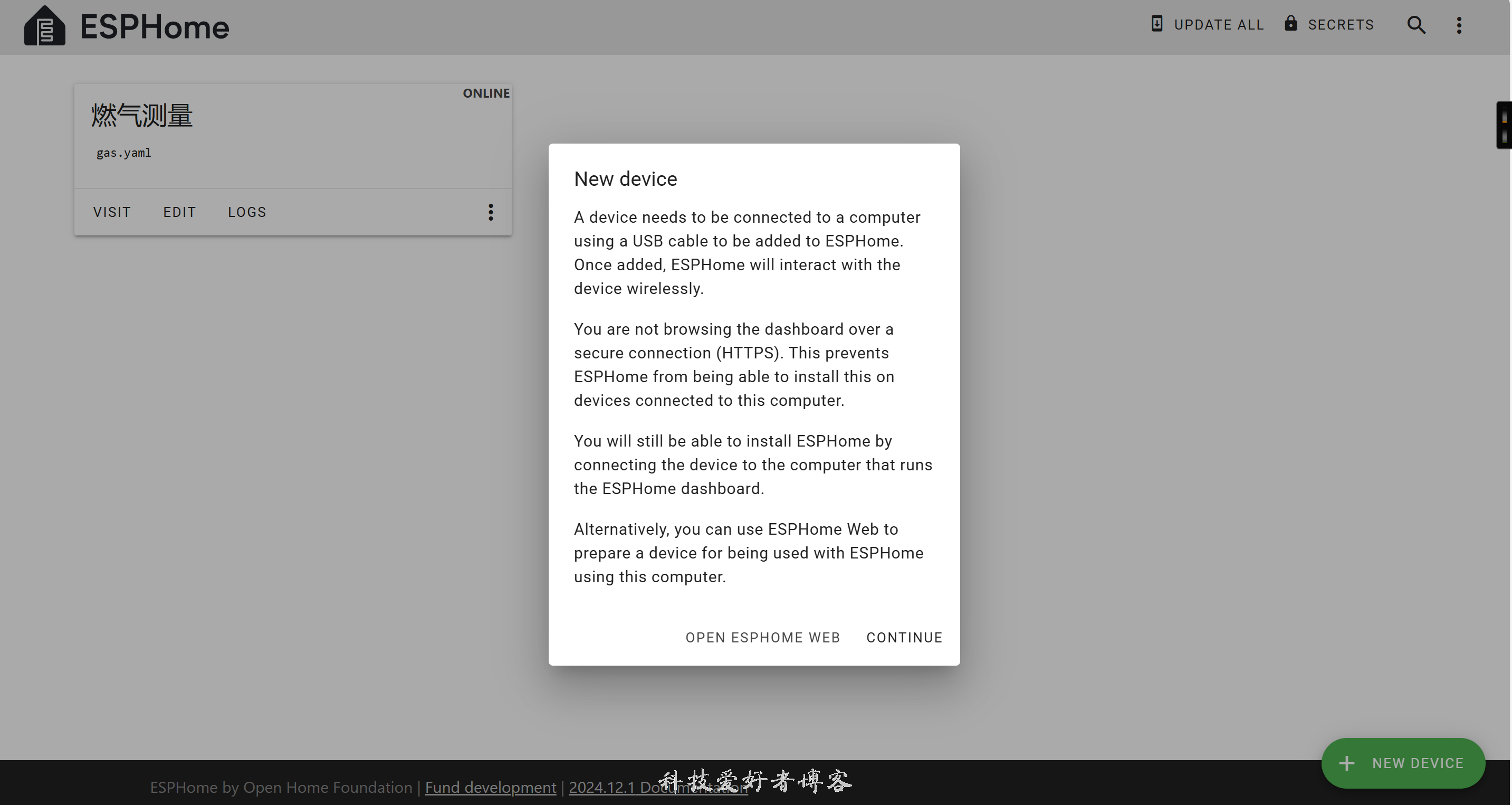Click the plus icon on NEW DEVICE button

coord(1346,763)
